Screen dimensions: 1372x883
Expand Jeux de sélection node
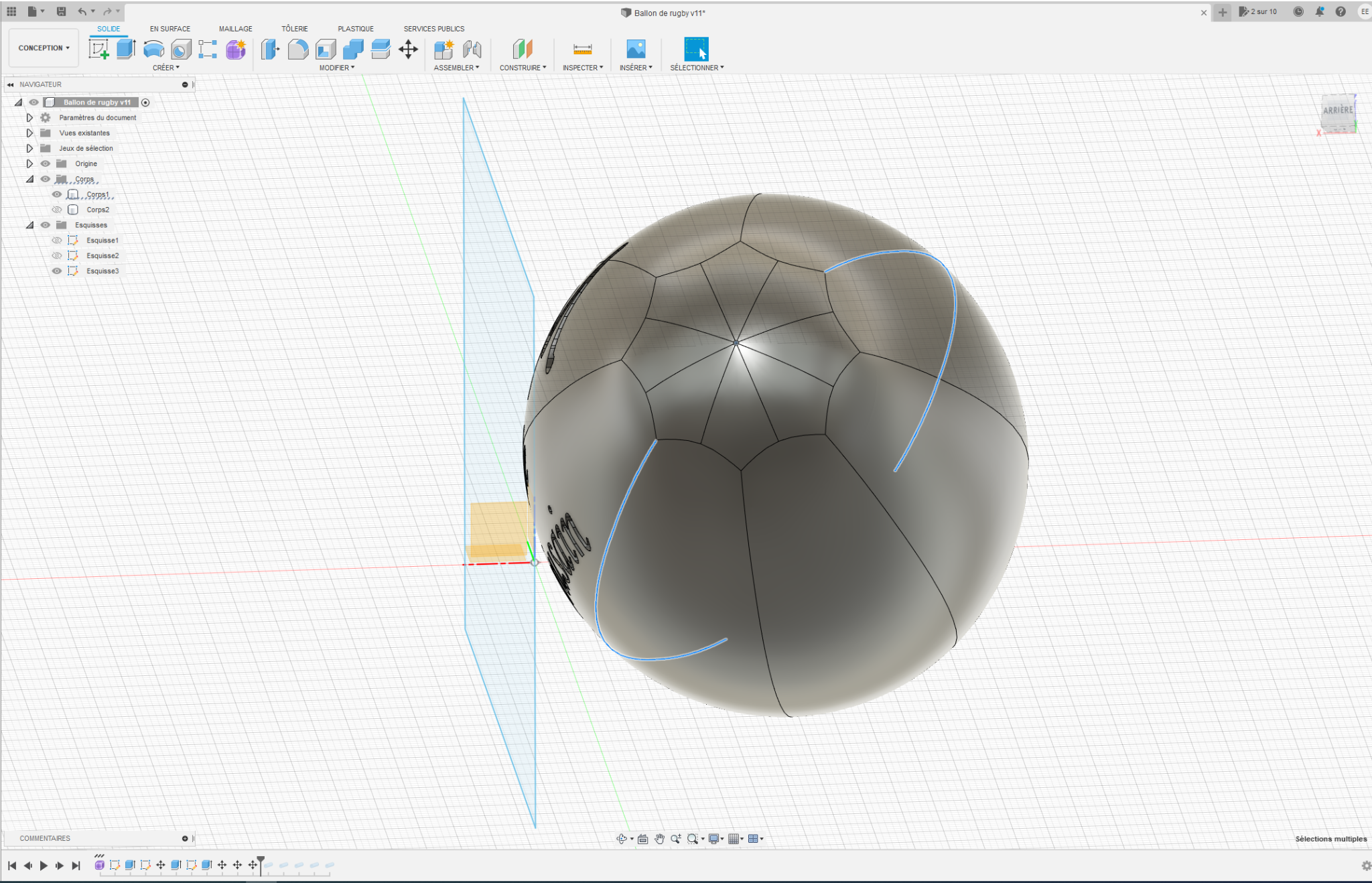29,148
